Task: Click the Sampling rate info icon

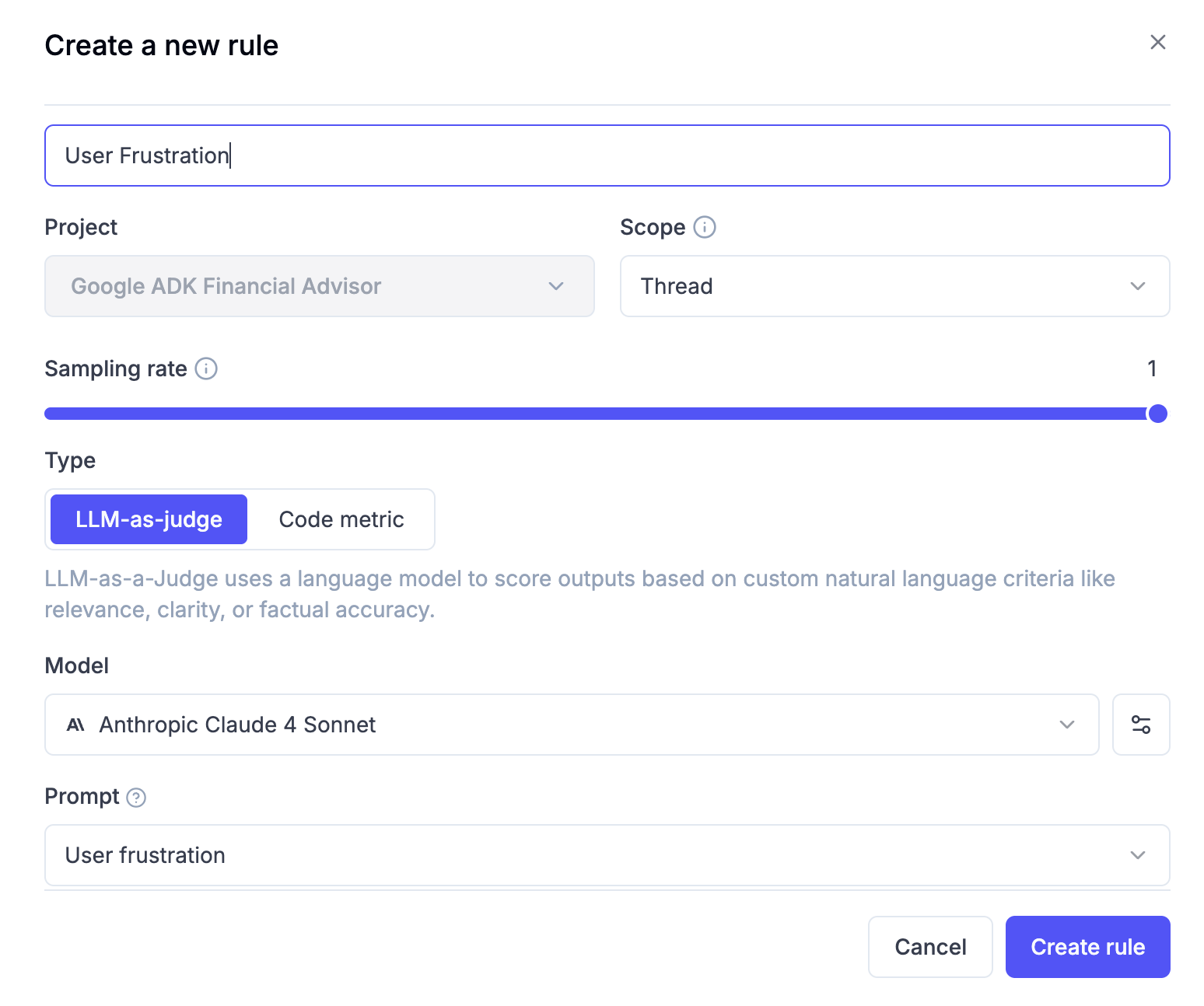Action: 205,369
